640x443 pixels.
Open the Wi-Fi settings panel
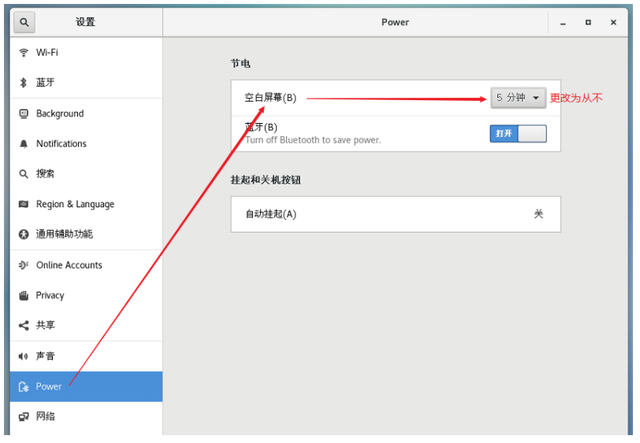pyautogui.click(x=86, y=53)
